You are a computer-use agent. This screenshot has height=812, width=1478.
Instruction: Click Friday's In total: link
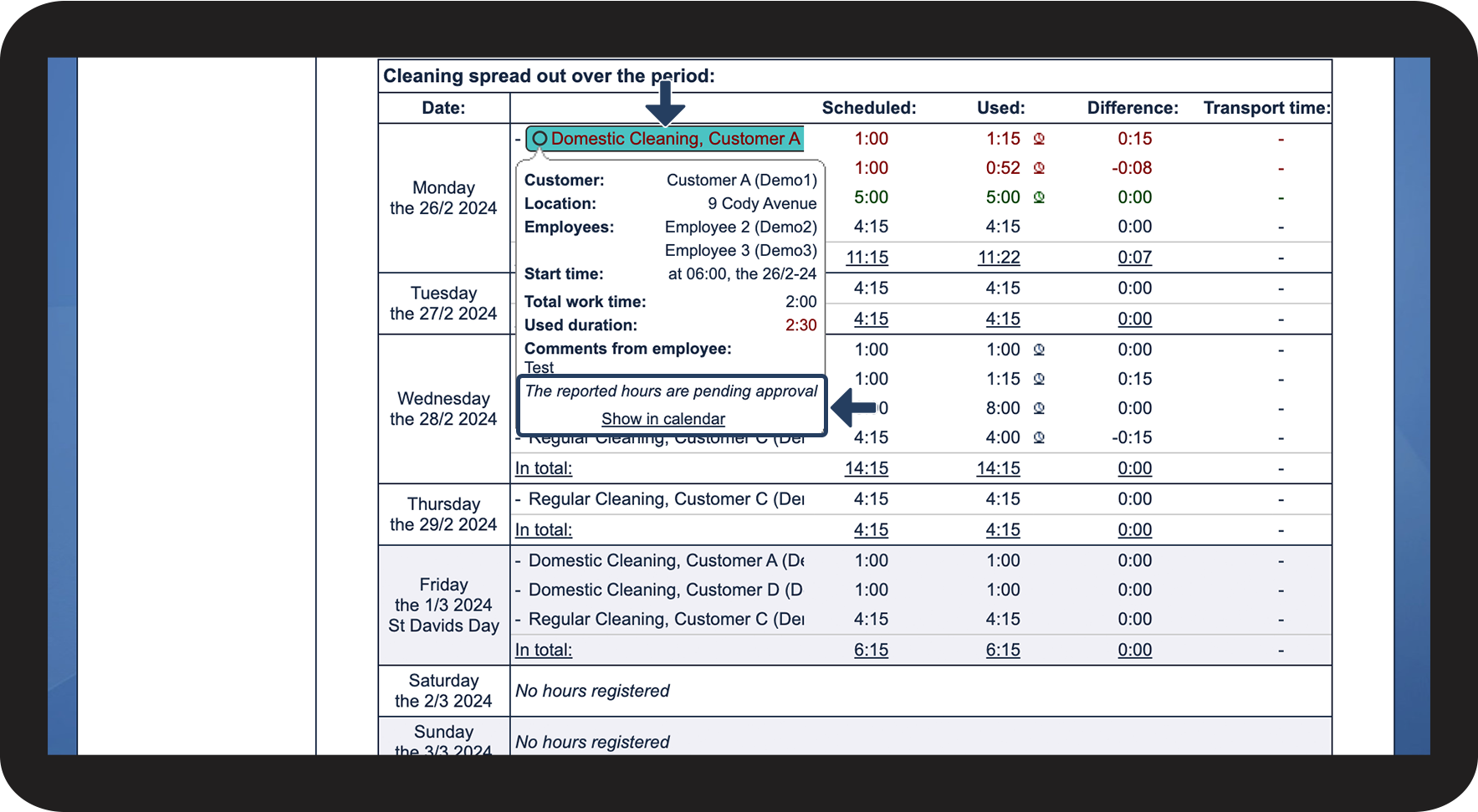[x=544, y=650]
